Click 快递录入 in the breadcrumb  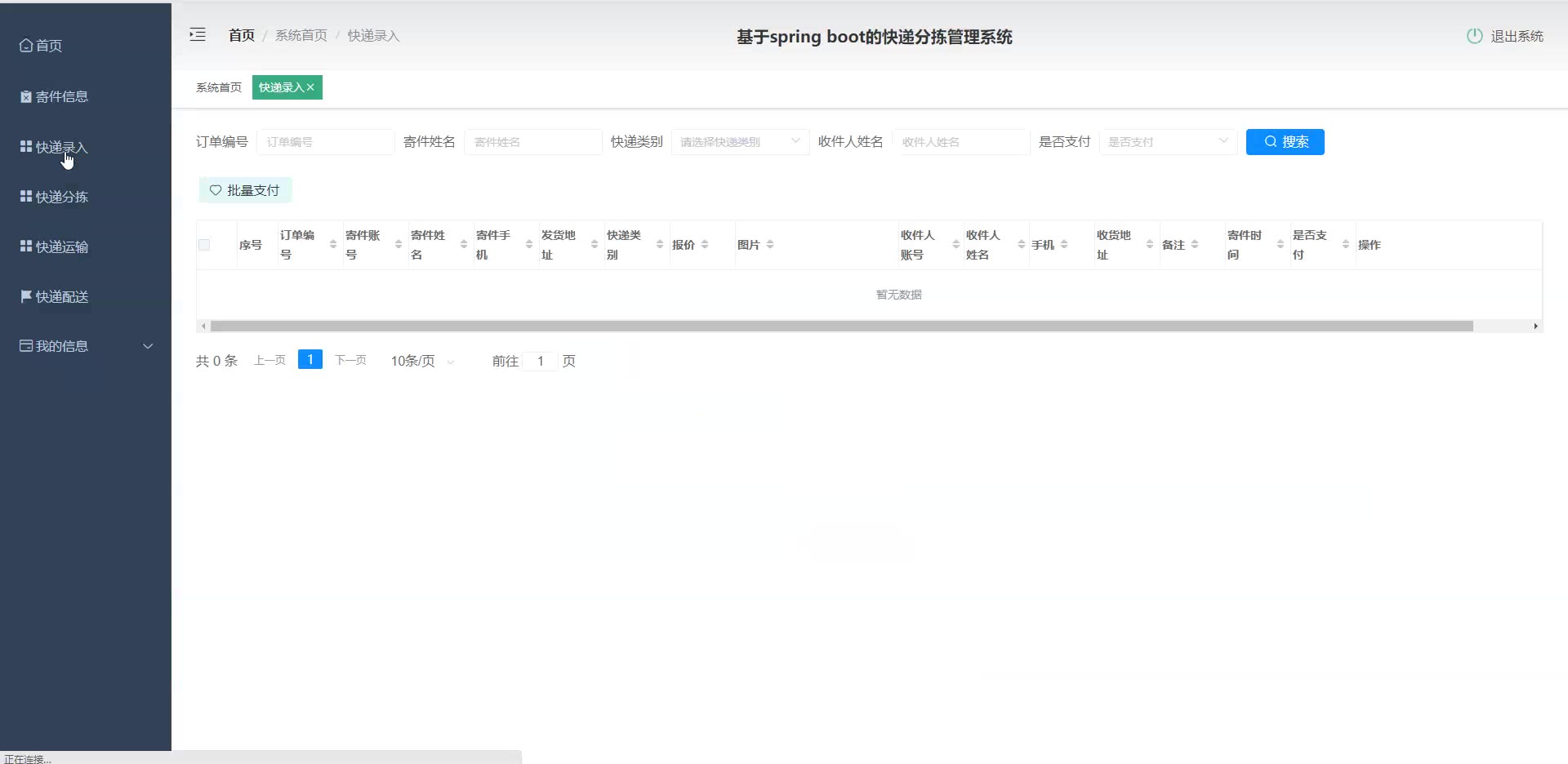pyautogui.click(x=373, y=35)
